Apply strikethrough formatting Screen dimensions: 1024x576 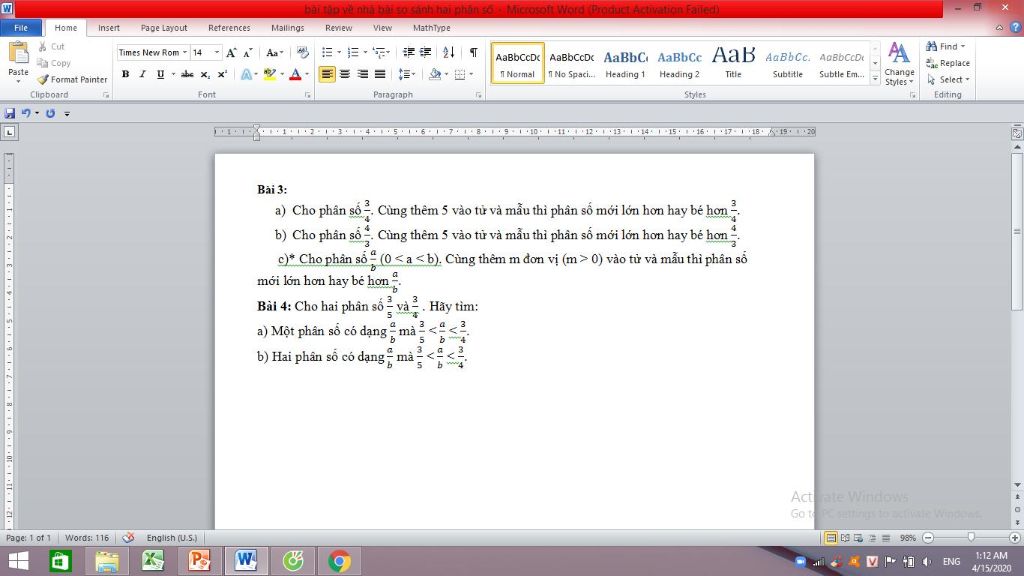click(187, 74)
